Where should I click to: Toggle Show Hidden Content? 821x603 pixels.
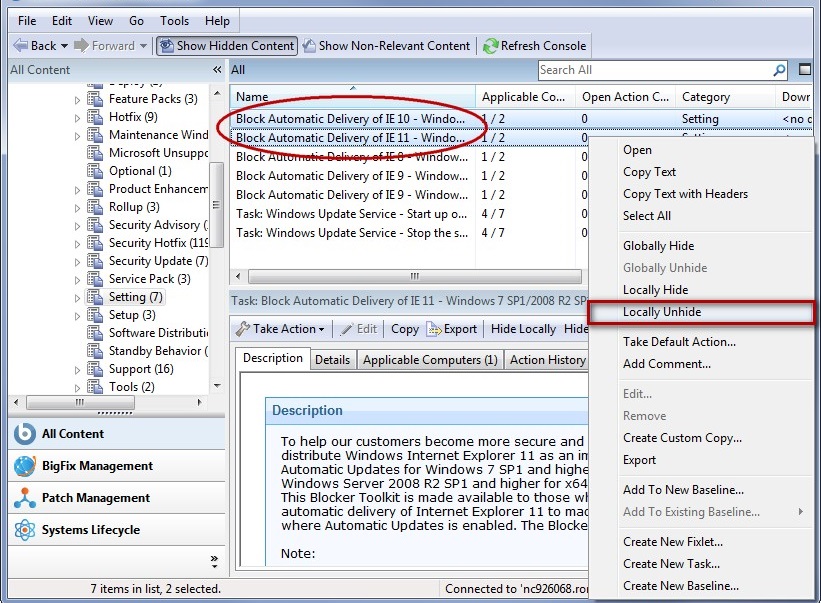pos(226,45)
